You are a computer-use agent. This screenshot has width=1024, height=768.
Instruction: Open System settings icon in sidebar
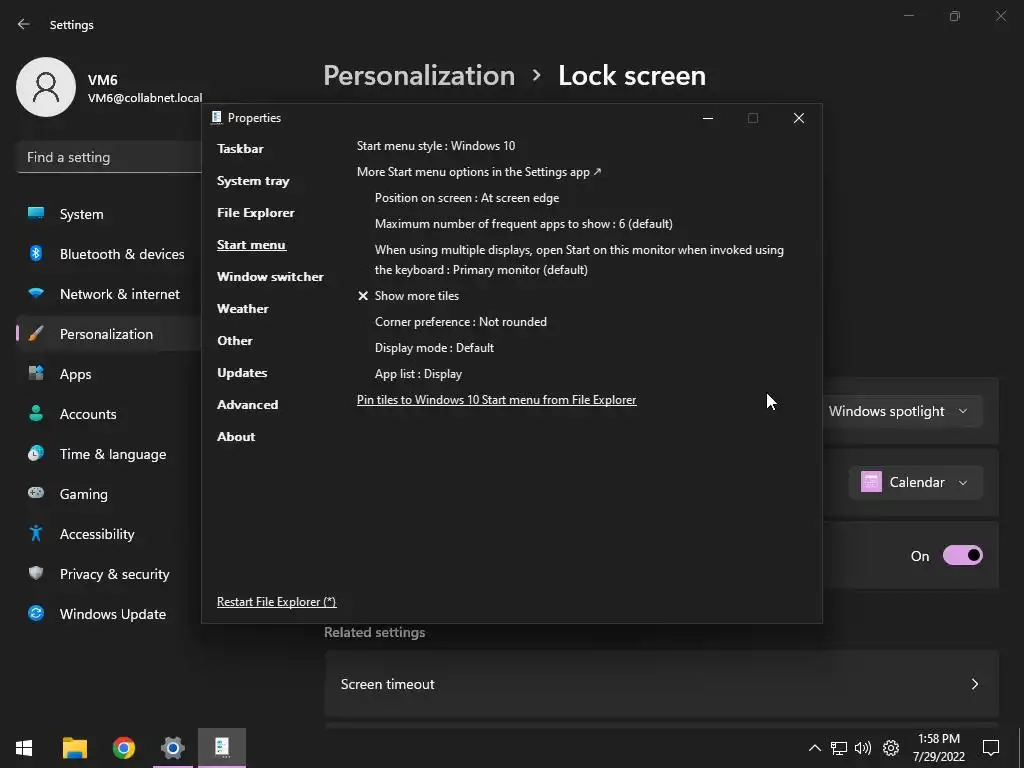(36, 214)
